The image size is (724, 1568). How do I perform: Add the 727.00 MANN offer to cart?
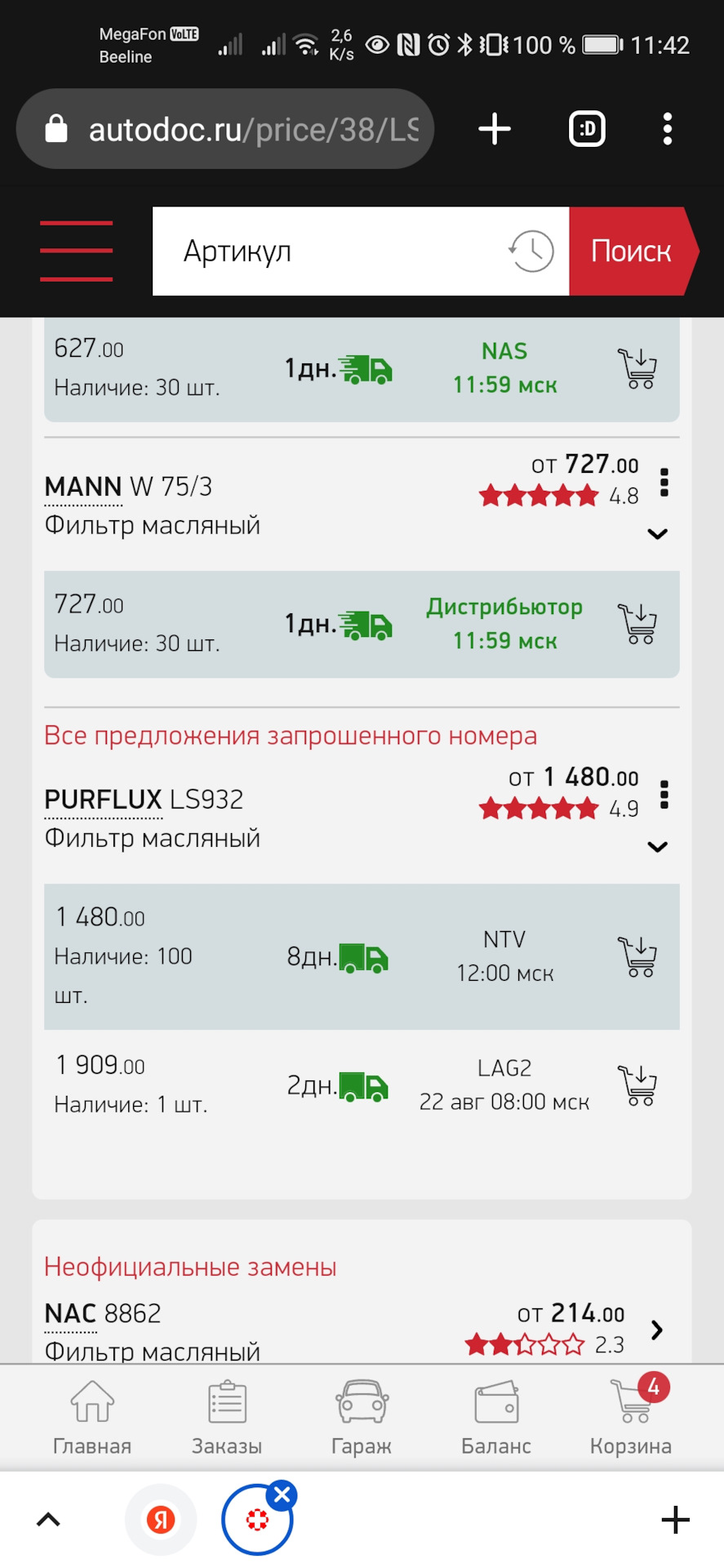[x=637, y=624]
